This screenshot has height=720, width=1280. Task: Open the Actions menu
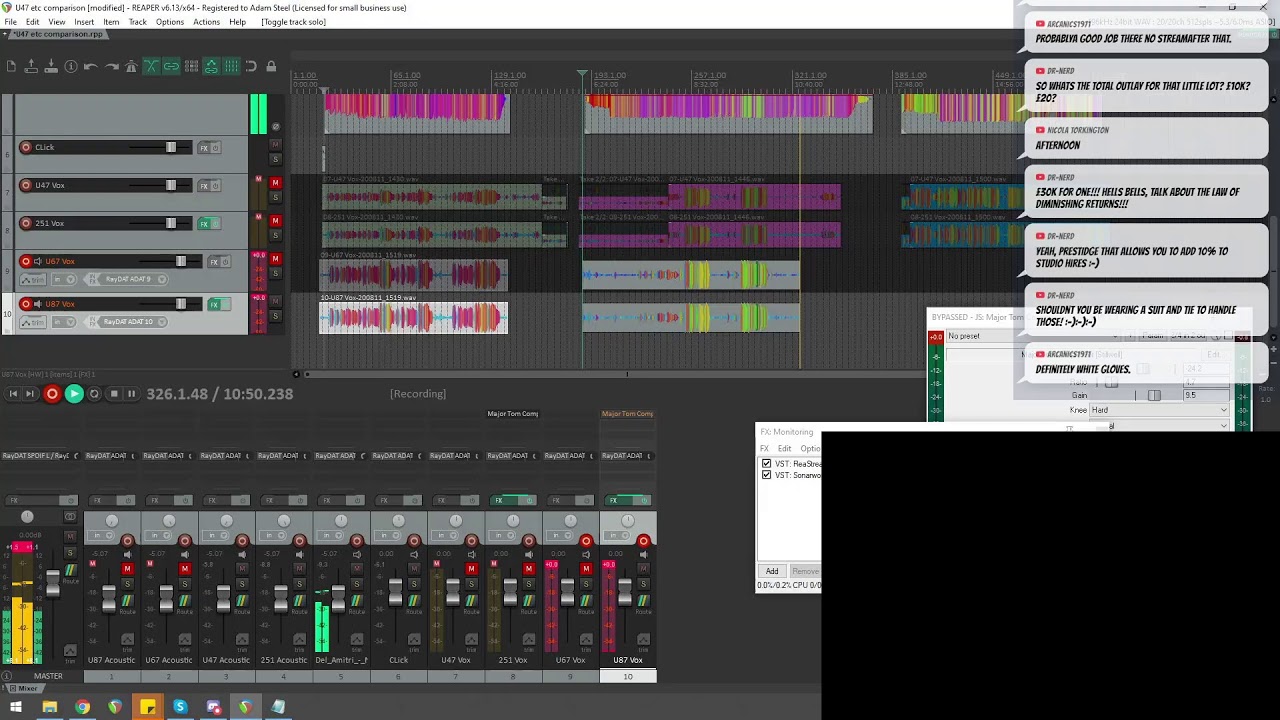click(206, 22)
